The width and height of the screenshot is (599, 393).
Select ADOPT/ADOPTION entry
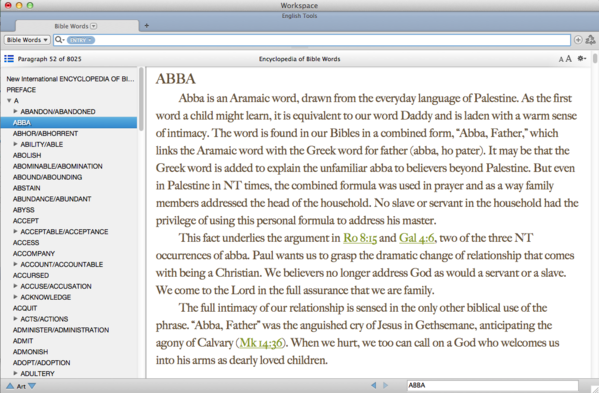[x=41, y=362]
